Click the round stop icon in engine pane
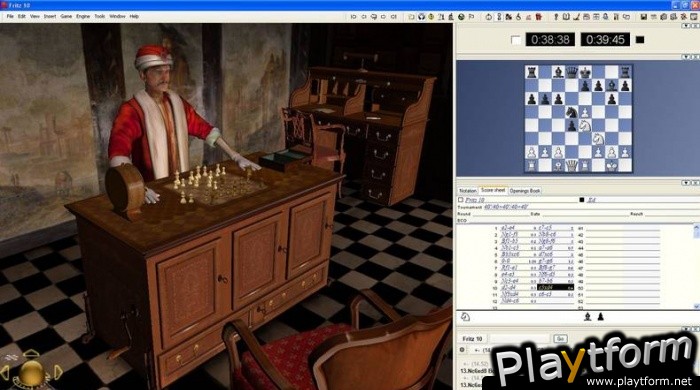This screenshot has width=700, height=390. [462, 350]
